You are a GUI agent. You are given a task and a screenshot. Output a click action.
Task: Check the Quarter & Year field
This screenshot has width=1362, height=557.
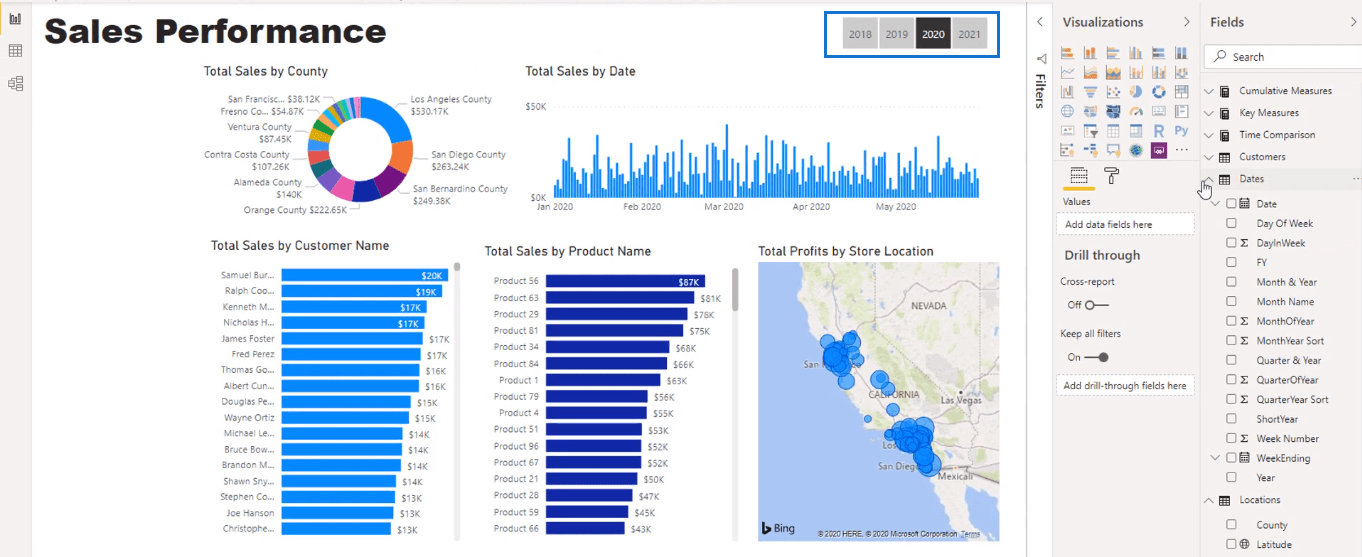(x=1231, y=360)
